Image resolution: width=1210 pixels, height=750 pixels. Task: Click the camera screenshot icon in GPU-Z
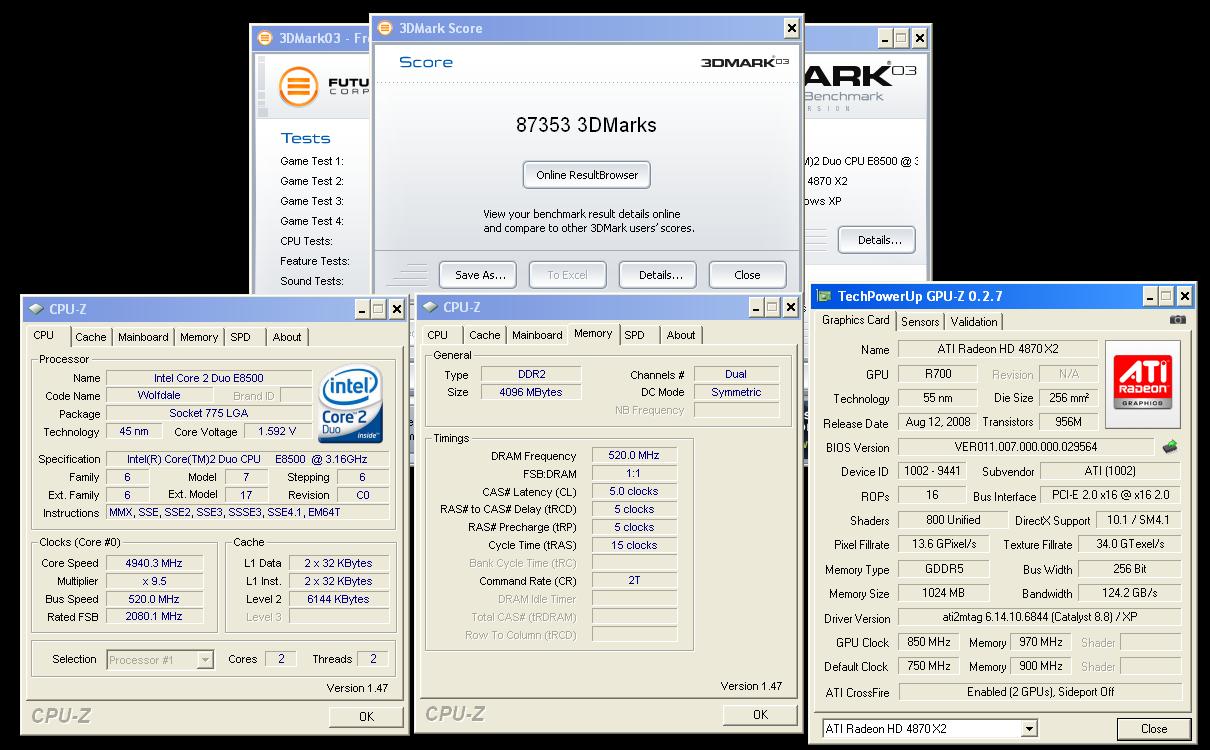pyautogui.click(x=1178, y=320)
